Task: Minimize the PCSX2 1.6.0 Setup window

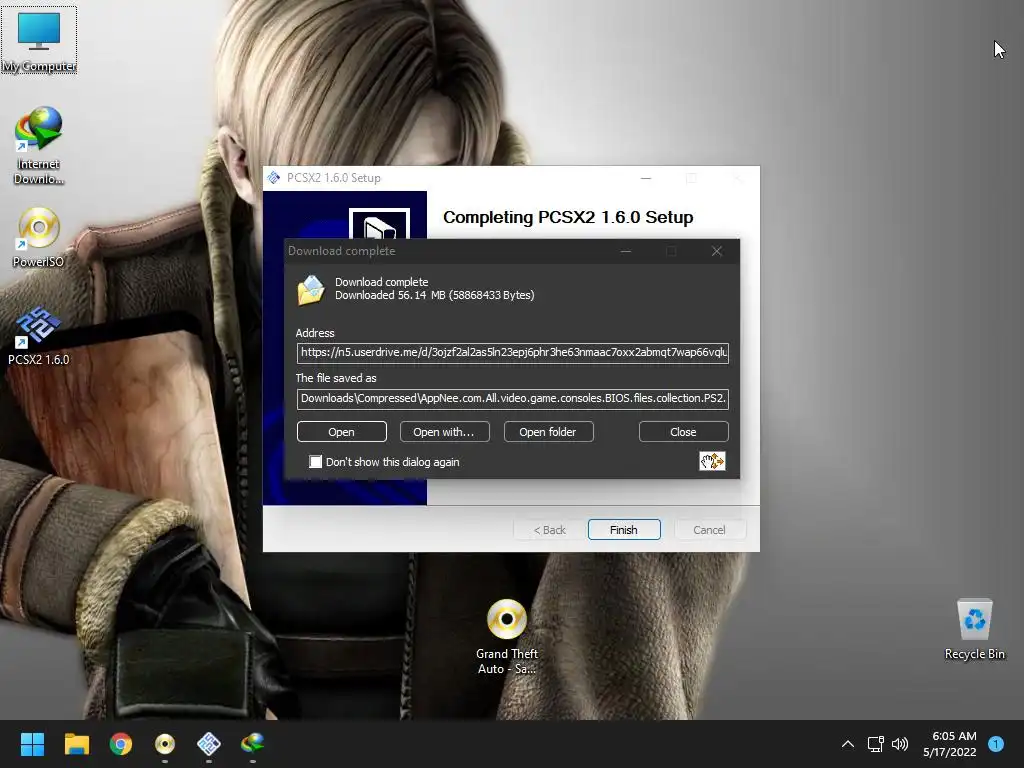Action: click(x=646, y=178)
